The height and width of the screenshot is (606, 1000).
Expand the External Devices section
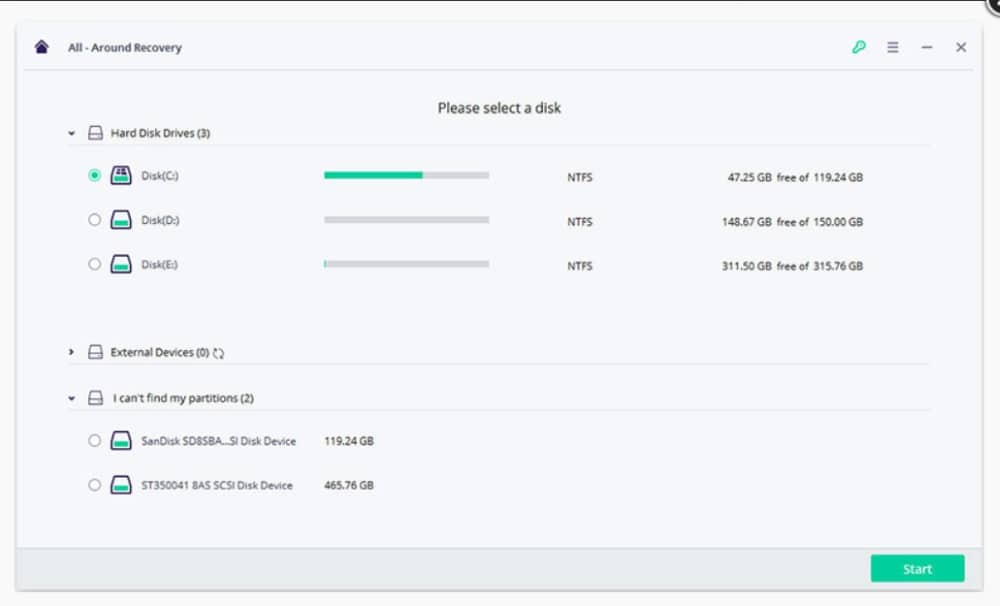point(72,352)
